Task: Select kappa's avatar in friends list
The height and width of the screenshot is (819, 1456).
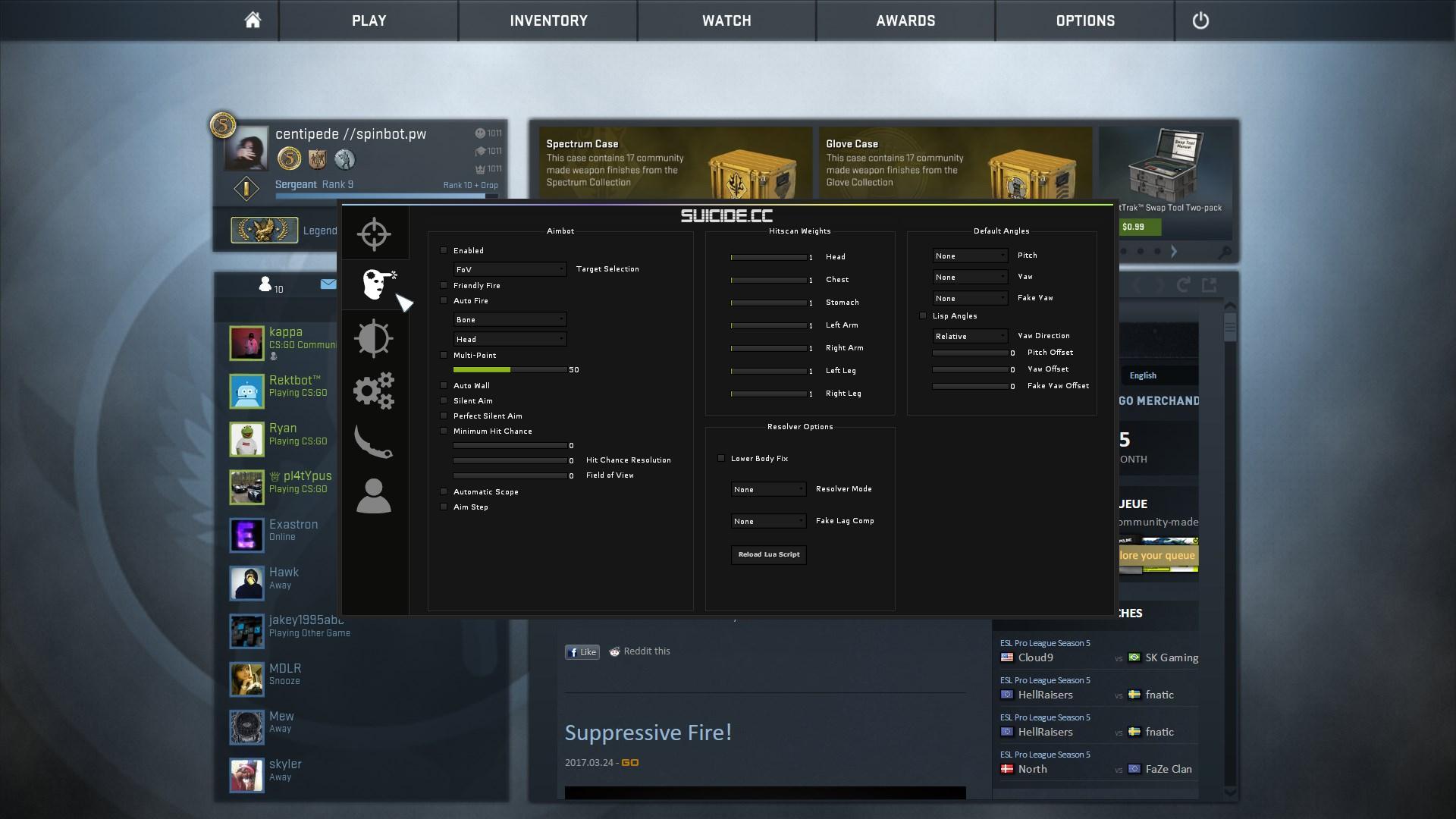Action: (246, 343)
